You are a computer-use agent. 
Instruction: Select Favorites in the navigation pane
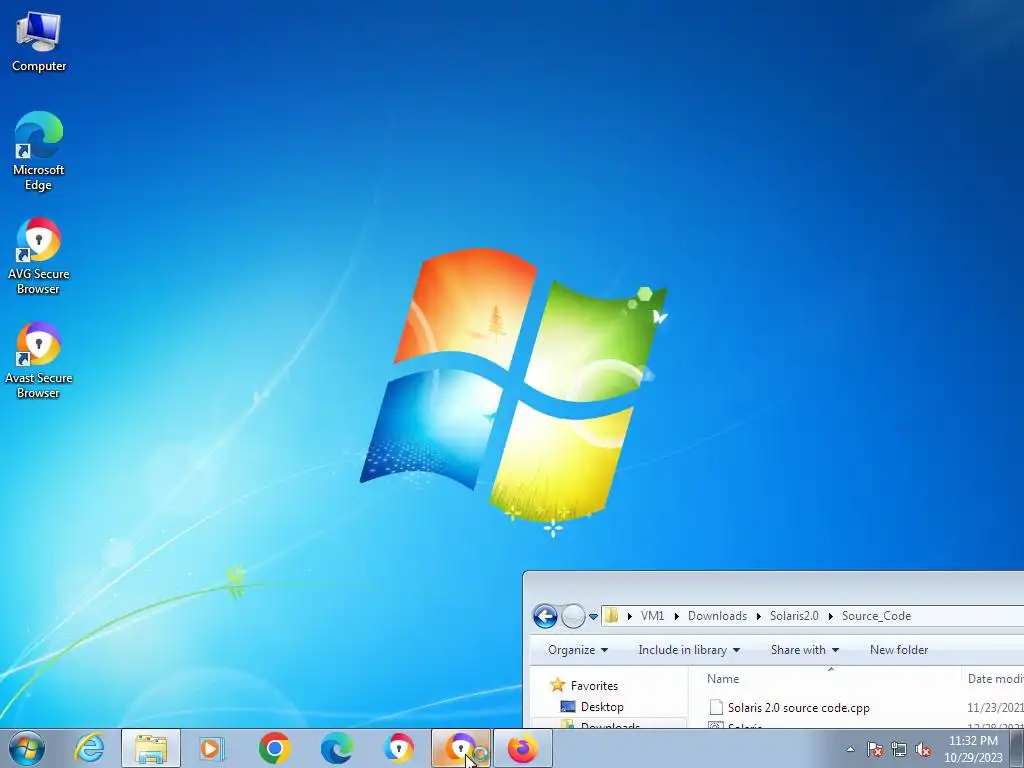594,686
